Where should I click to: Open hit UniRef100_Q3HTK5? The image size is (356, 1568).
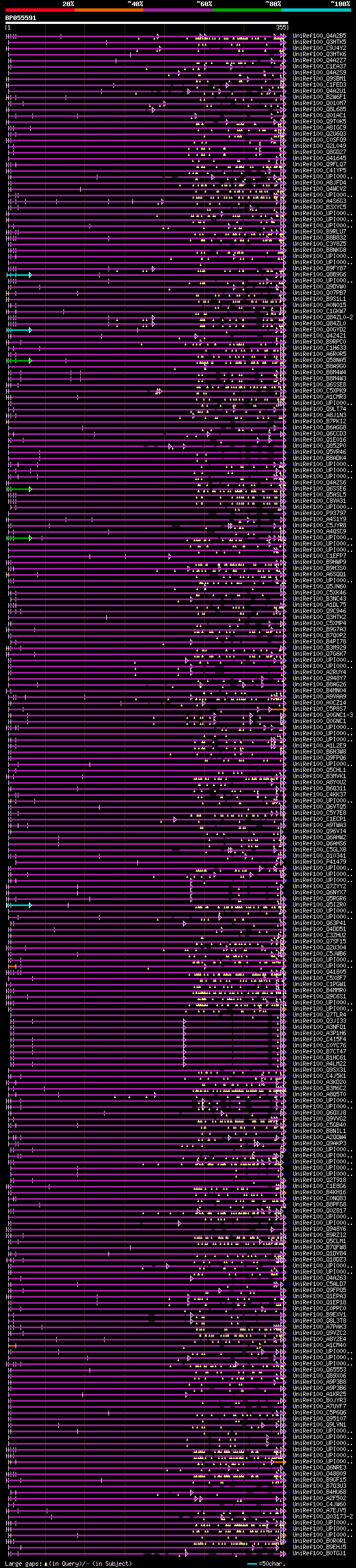click(x=319, y=42)
